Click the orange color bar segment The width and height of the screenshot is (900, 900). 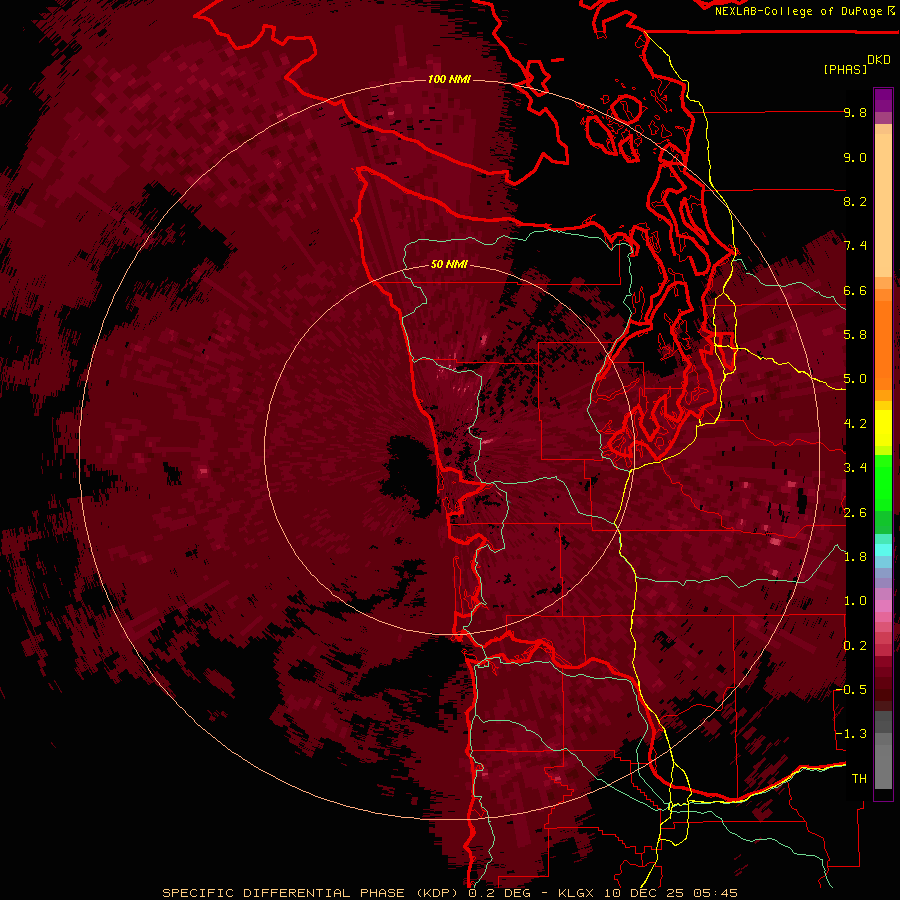tap(883, 344)
